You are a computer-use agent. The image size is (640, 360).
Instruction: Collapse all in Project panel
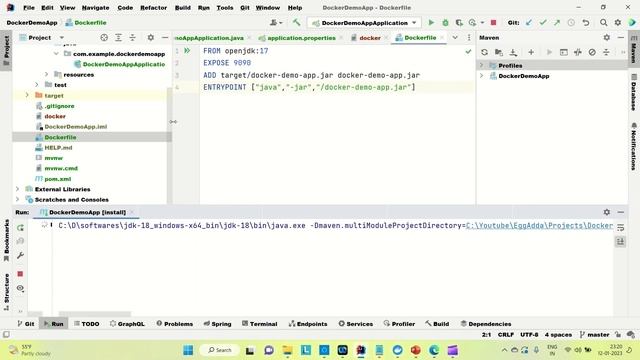coord(132,38)
